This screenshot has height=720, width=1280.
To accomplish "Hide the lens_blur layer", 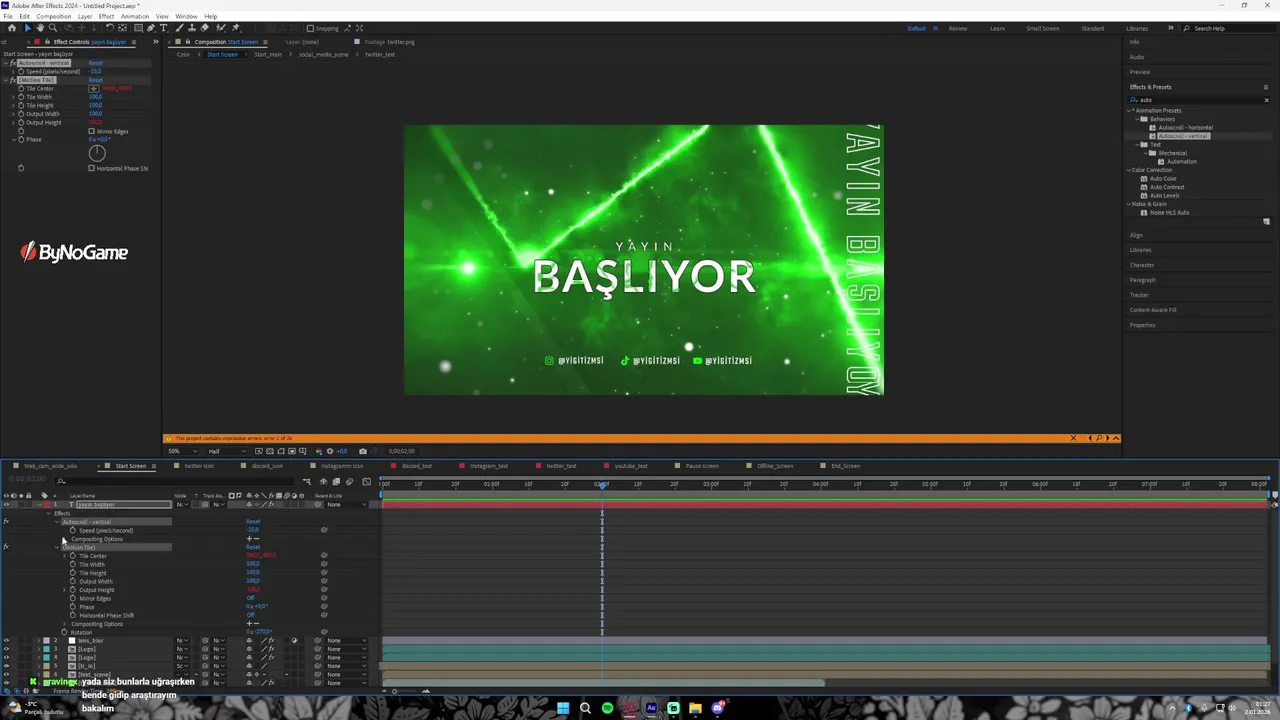I will pyautogui.click(x=6, y=641).
